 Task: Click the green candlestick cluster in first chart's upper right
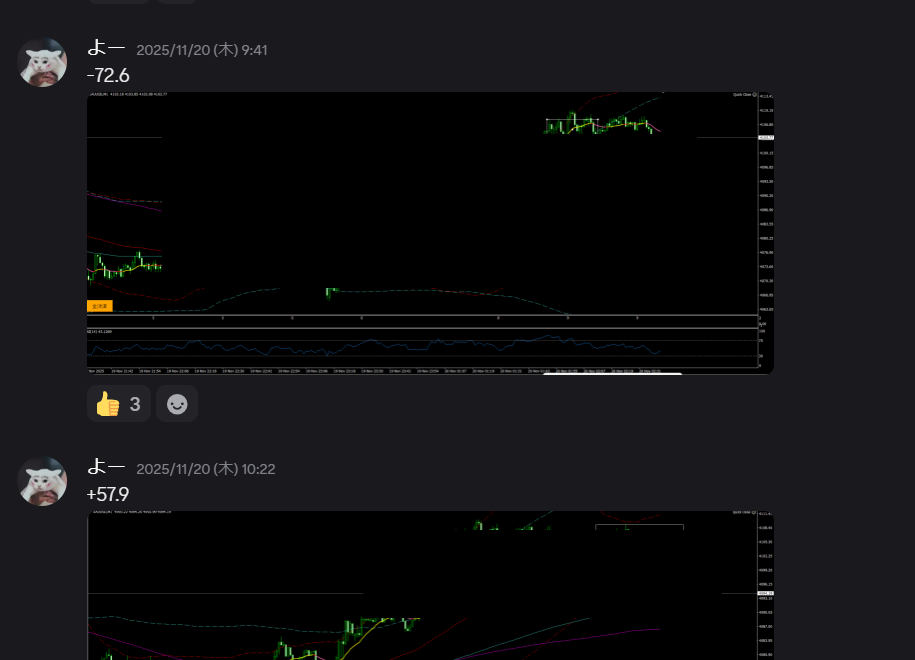tap(600, 125)
